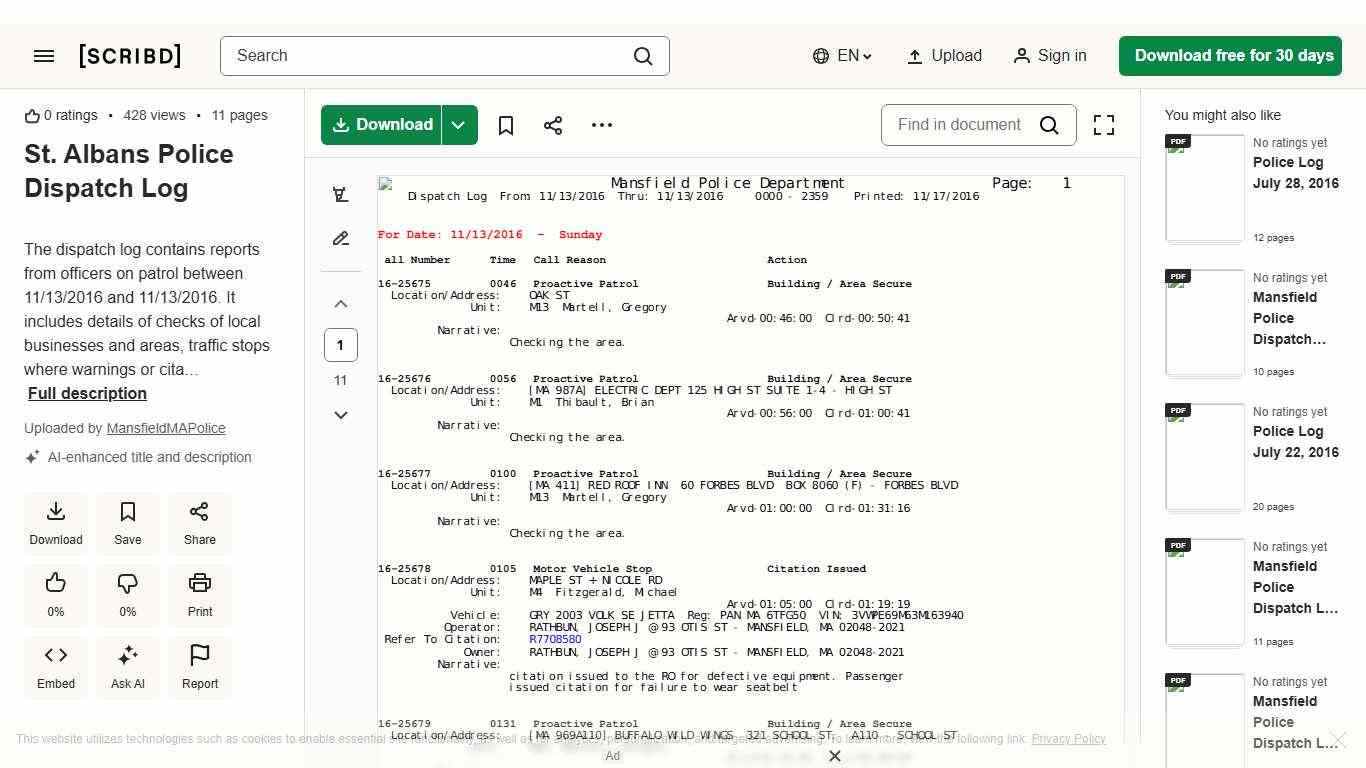This screenshot has width=1366, height=768.
Task: Select the annotation pencil tool beside the document
Action: pyautogui.click(x=341, y=238)
